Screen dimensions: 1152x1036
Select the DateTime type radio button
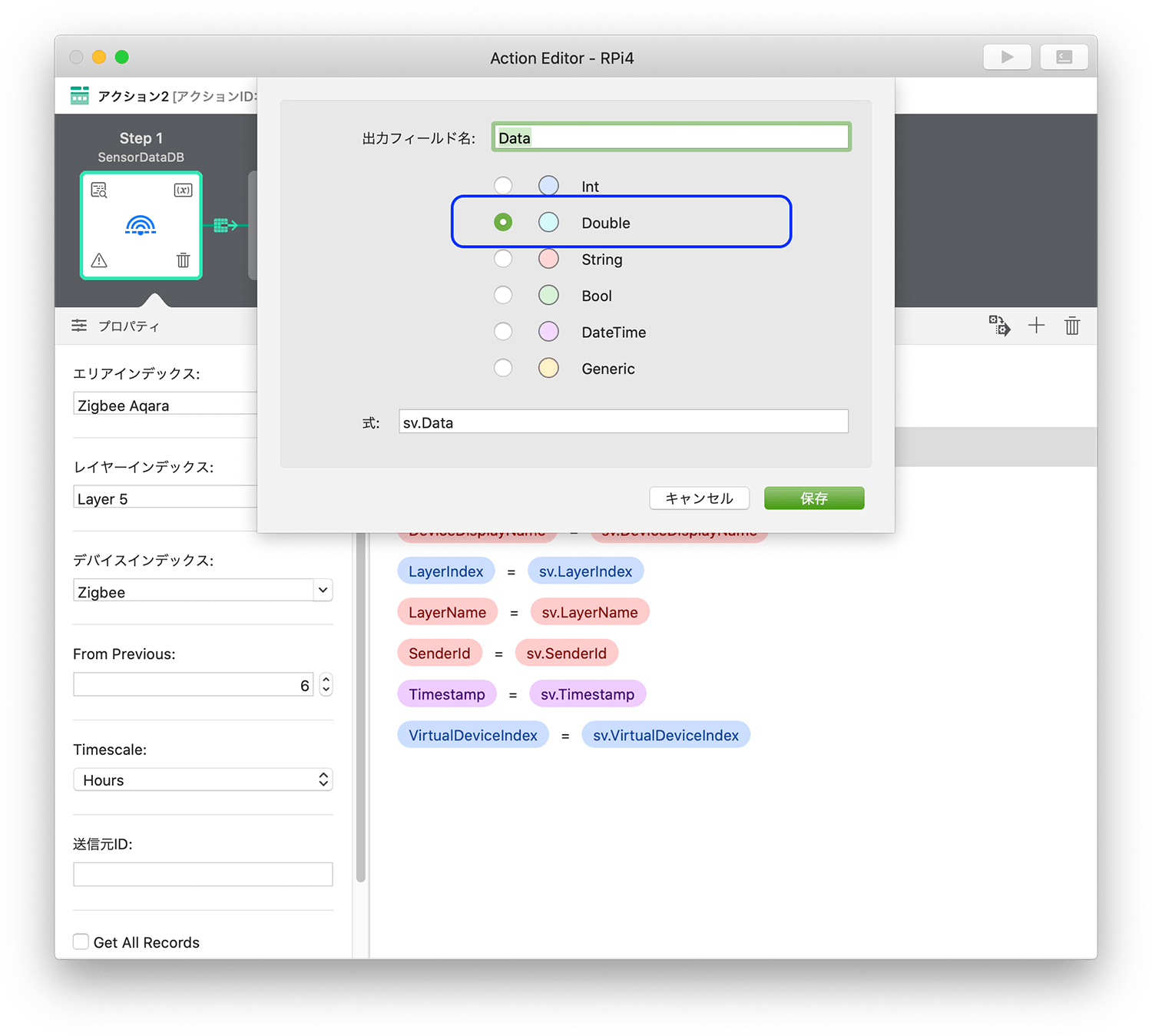[503, 332]
